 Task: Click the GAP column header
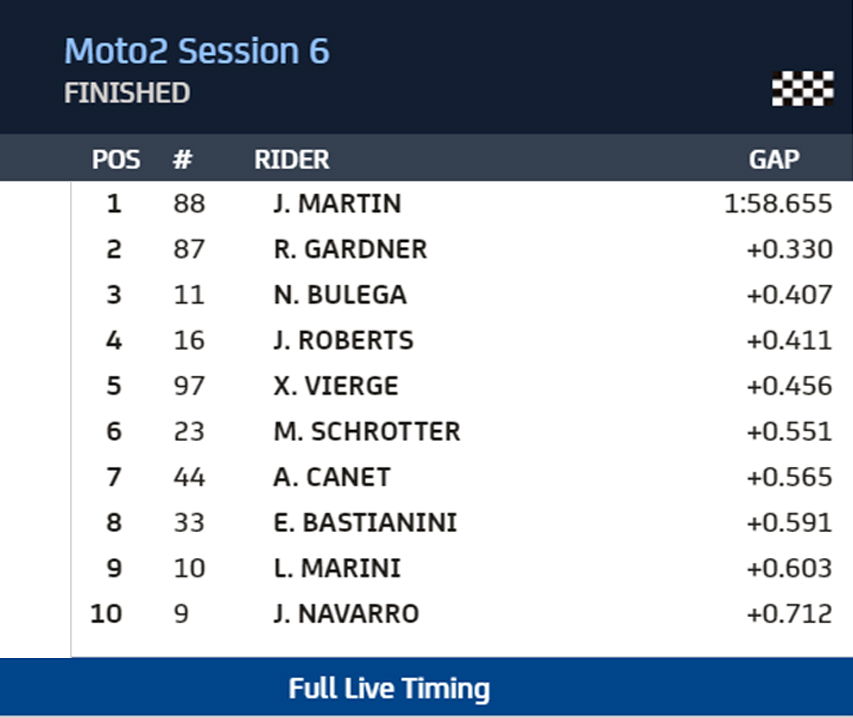774,159
